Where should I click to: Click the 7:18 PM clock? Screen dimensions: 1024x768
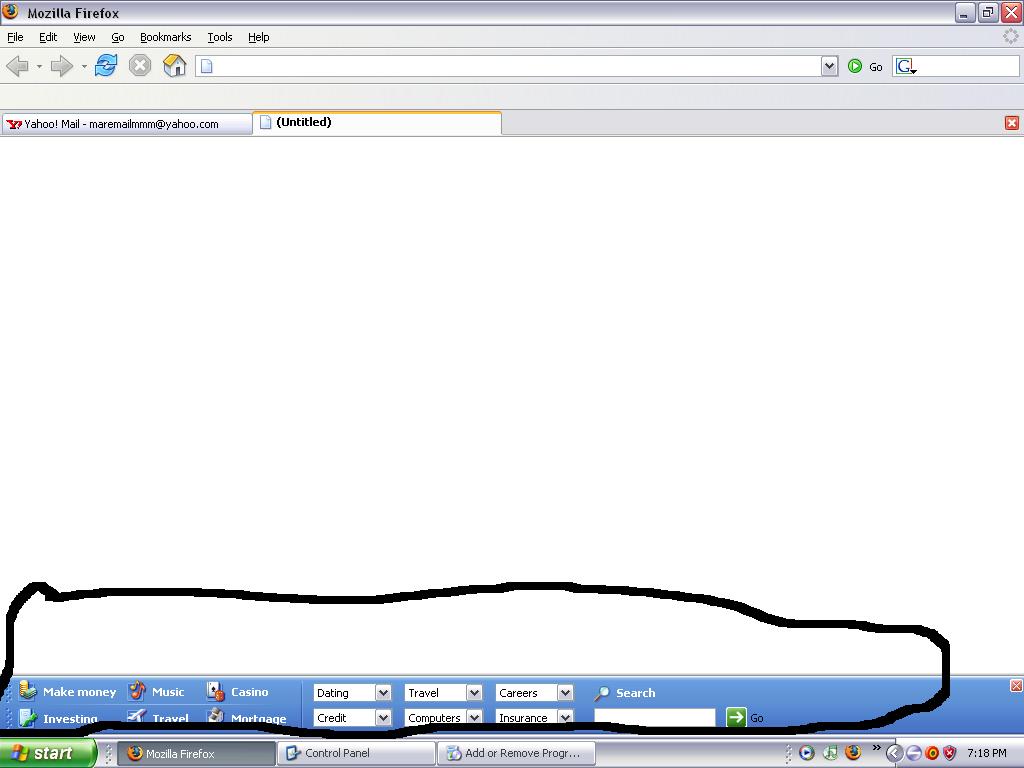pyautogui.click(x=987, y=754)
